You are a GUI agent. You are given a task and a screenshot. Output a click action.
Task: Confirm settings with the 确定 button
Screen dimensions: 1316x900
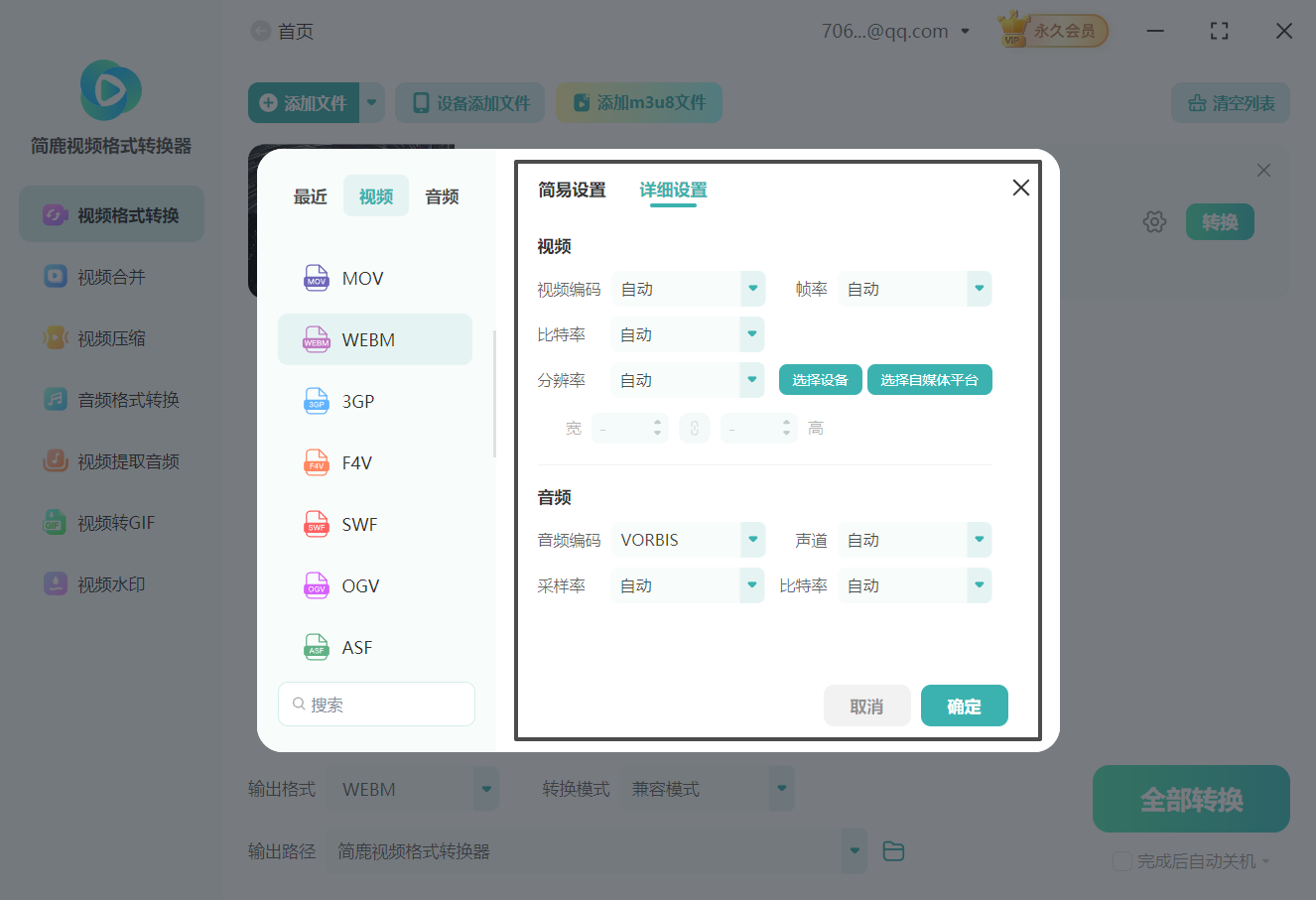coord(964,706)
